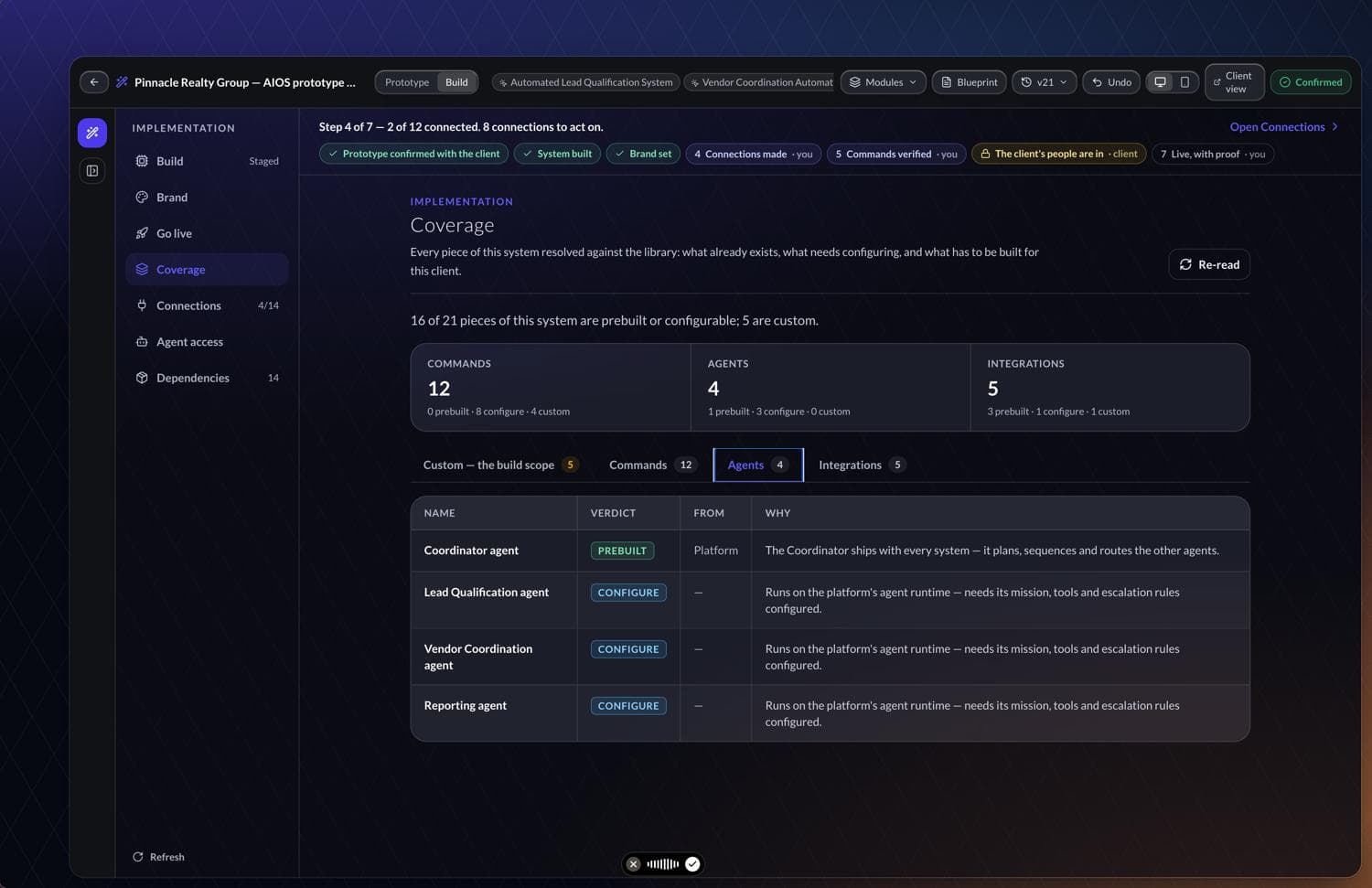Click the Refresh circular arrow icon
Screen dimensions: 1372x888
pos(138,857)
